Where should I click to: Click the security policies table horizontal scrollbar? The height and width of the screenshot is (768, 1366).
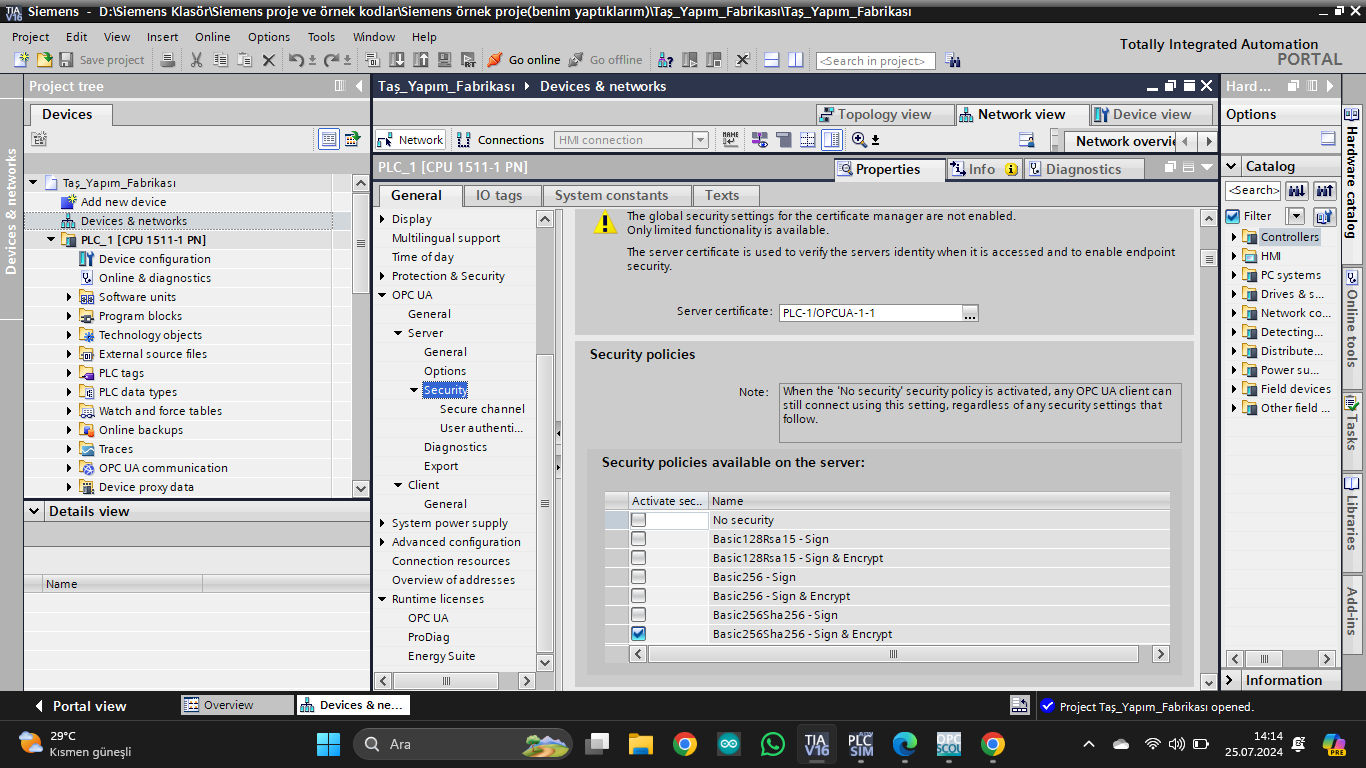[893, 654]
